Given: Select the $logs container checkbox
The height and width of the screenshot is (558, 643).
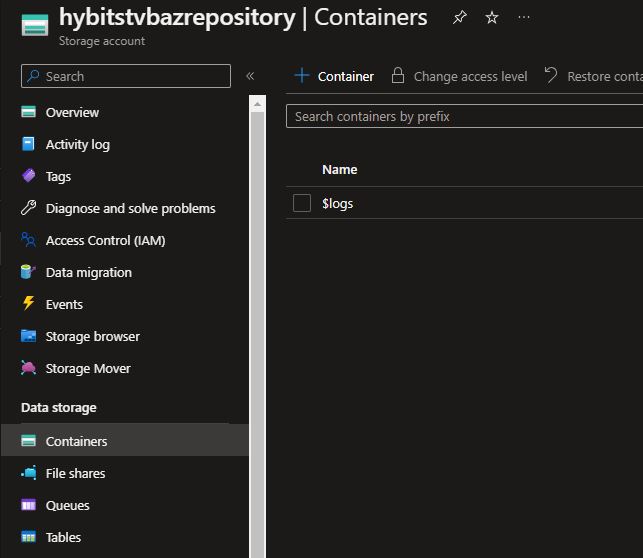Looking at the screenshot, I should pyautogui.click(x=302, y=203).
